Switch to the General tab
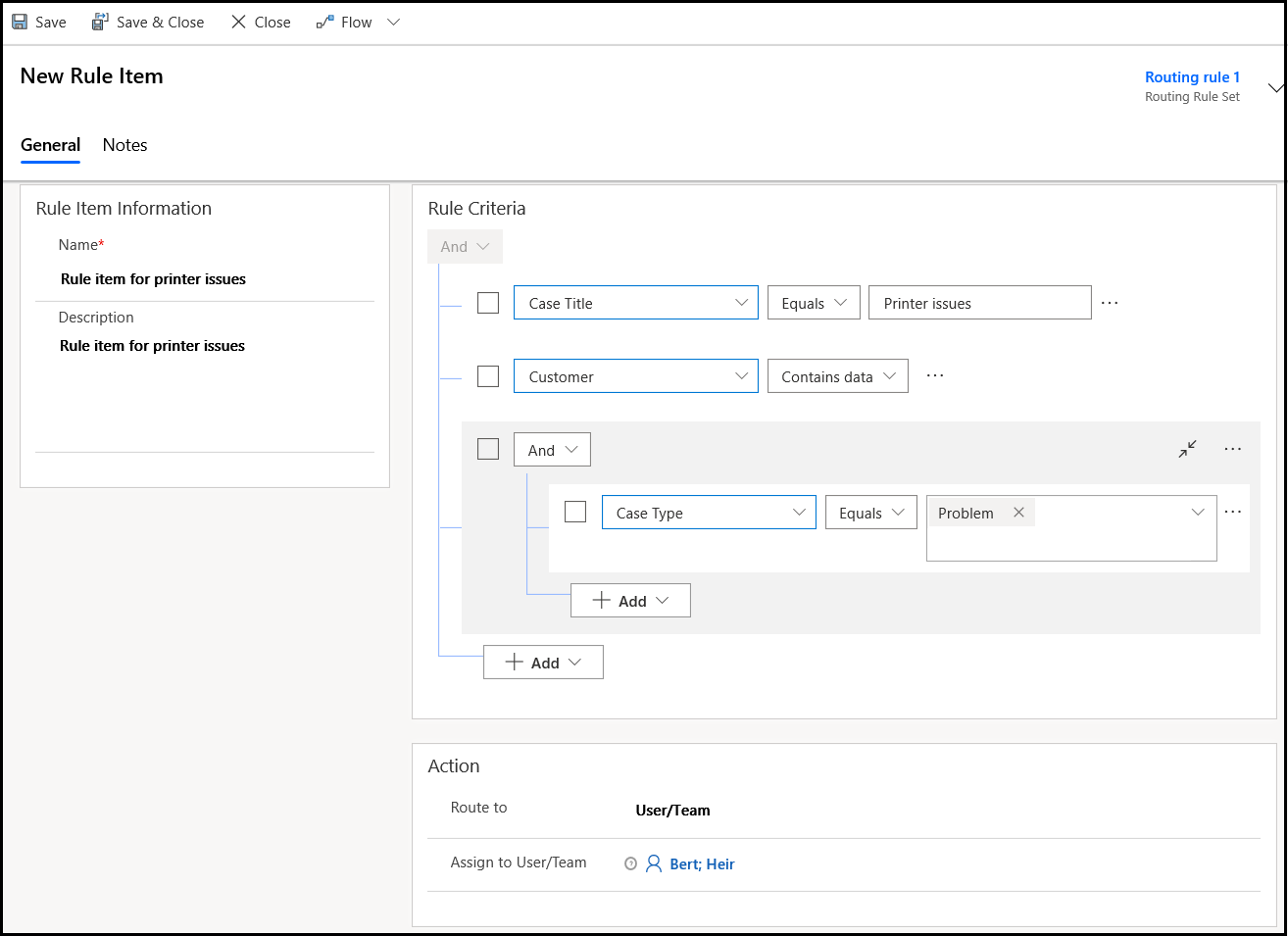The image size is (1288, 936). pyautogui.click(x=51, y=145)
